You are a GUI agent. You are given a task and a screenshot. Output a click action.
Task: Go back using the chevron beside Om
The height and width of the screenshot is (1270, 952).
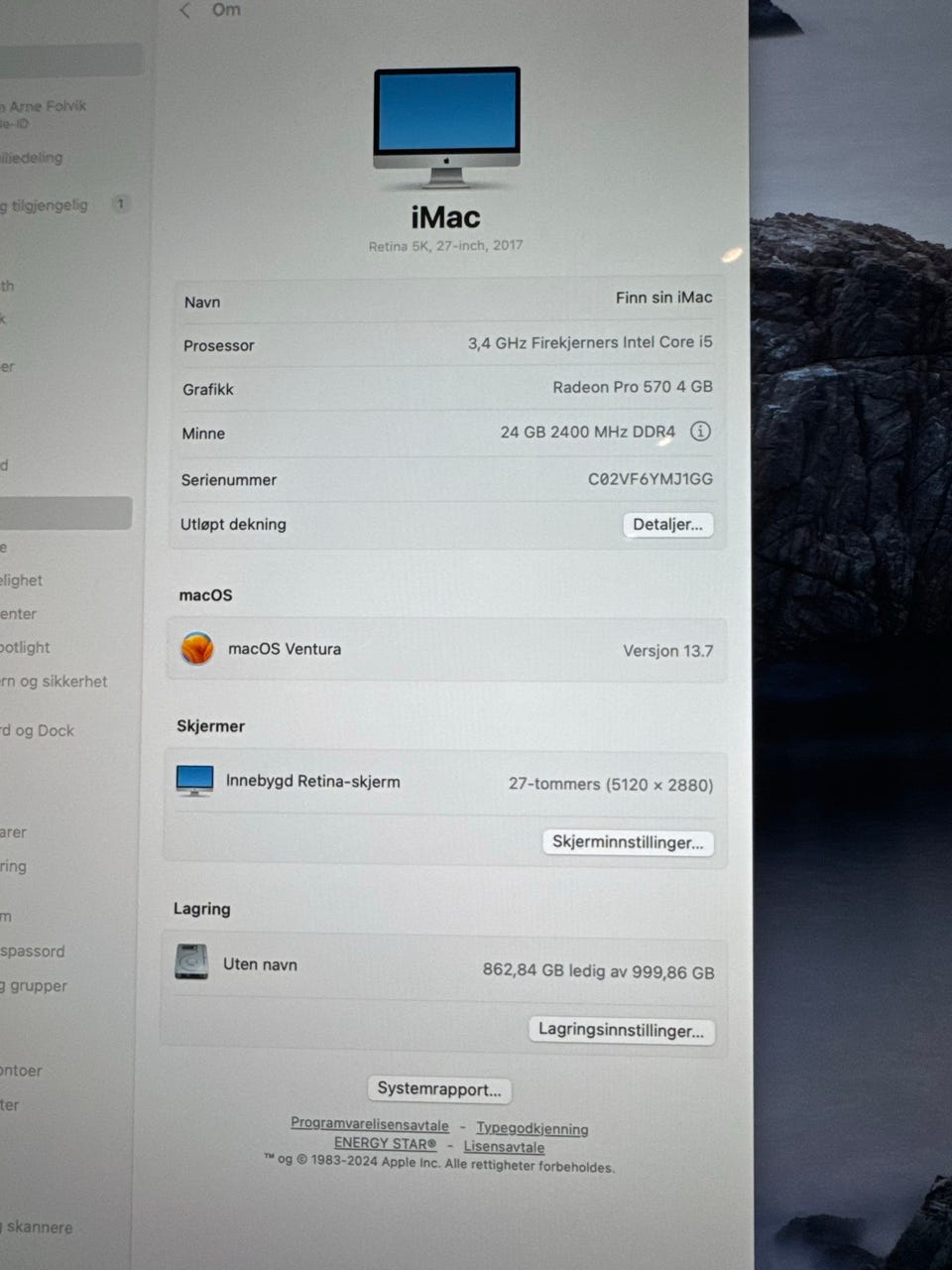point(185,11)
